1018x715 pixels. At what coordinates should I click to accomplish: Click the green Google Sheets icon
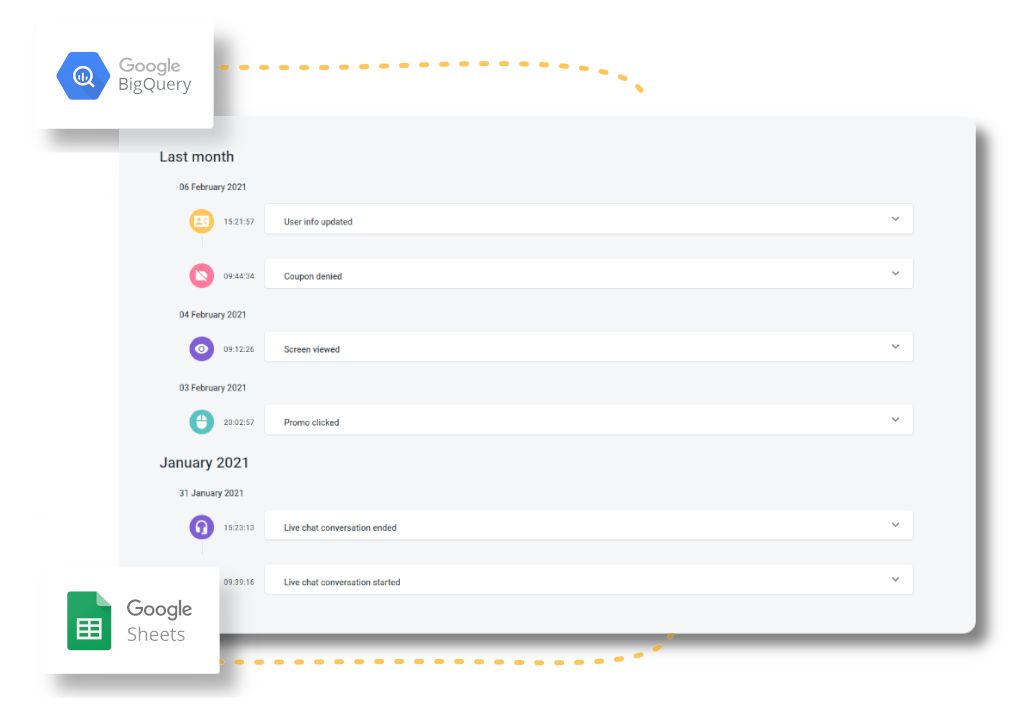tap(88, 620)
